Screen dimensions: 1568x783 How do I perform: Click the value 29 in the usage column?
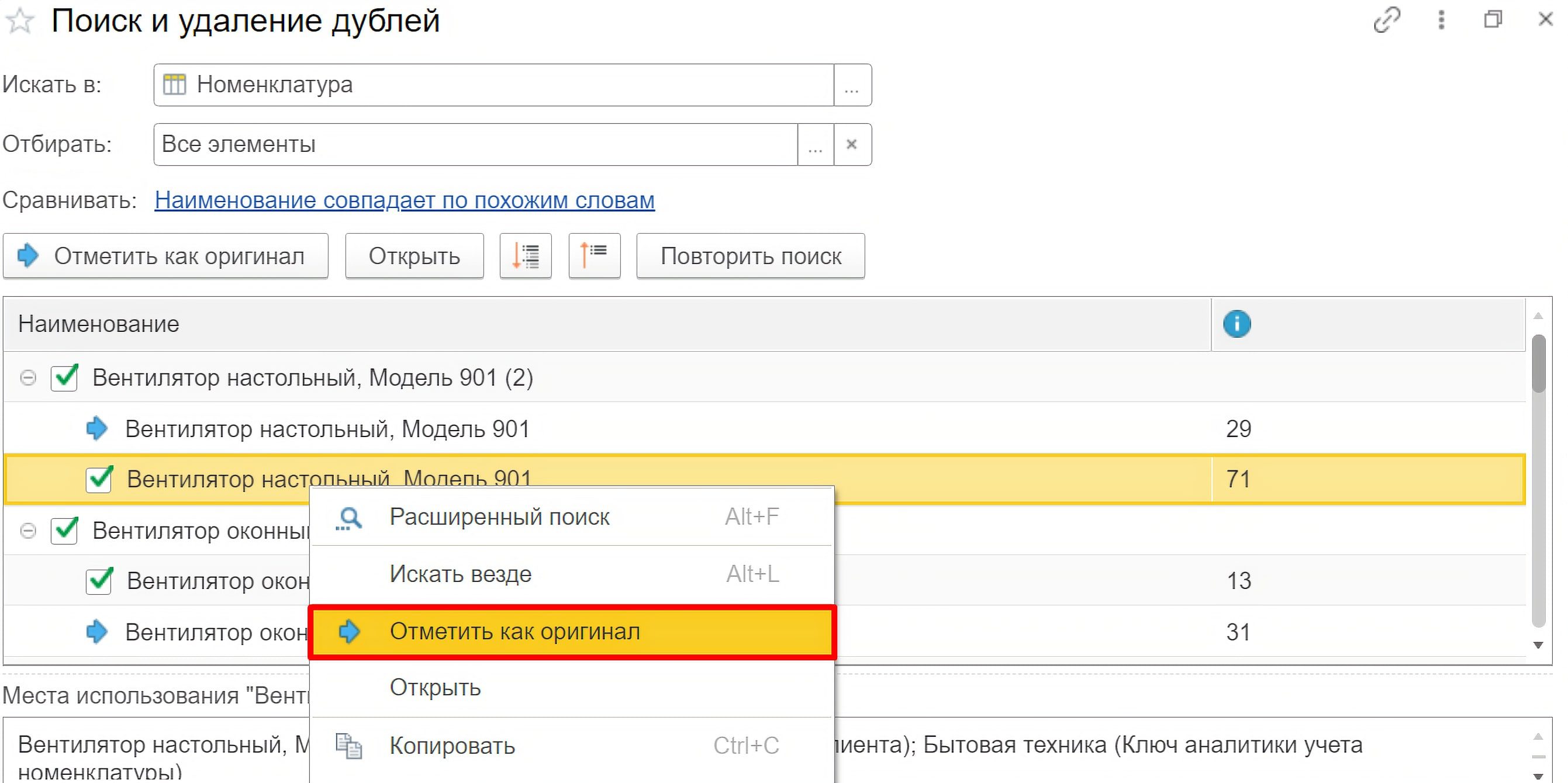pyautogui.click(x=1238, y=429)
